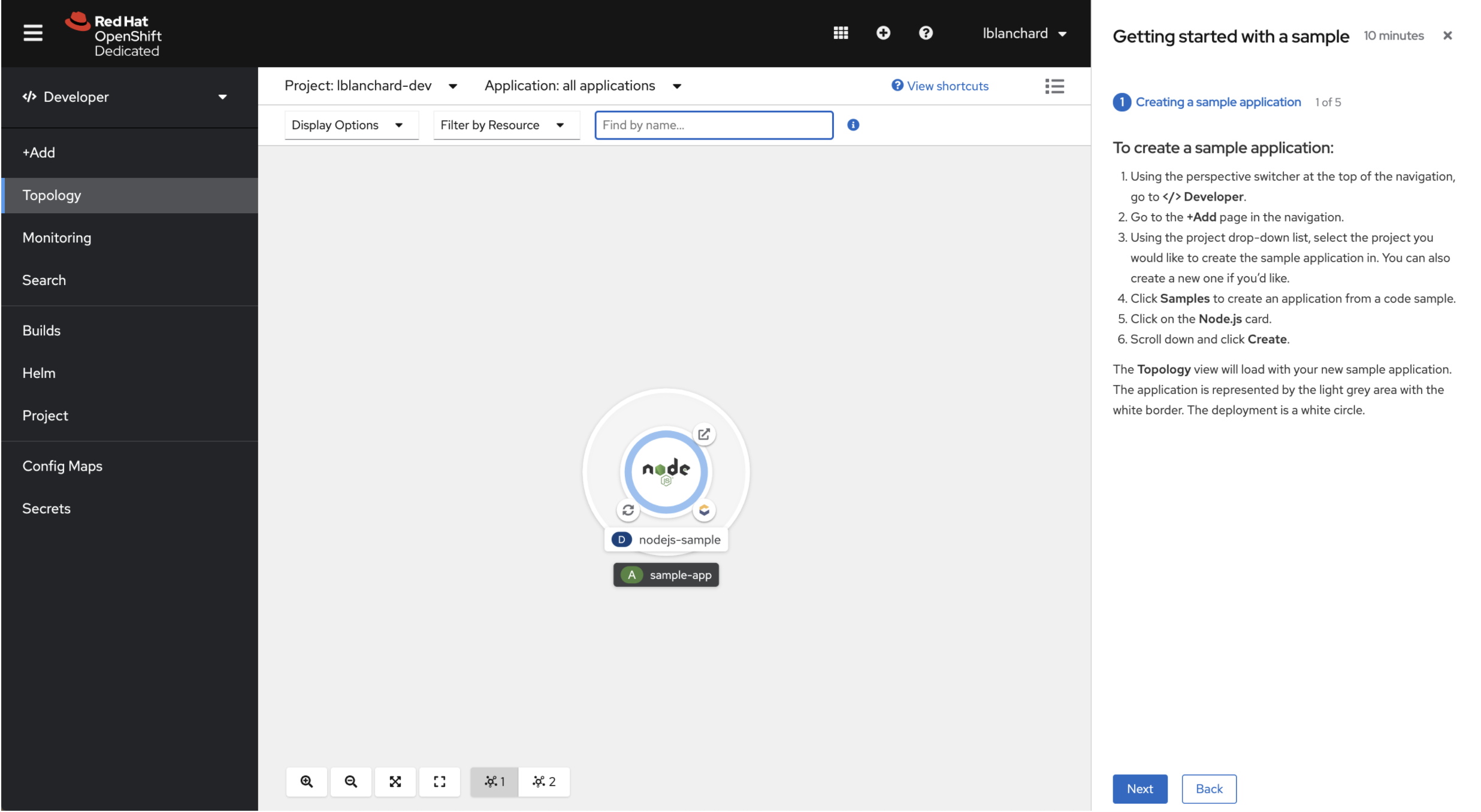The image size is (1481, 812).
Task: Apply graph layout 1
Action: (494, 781)
